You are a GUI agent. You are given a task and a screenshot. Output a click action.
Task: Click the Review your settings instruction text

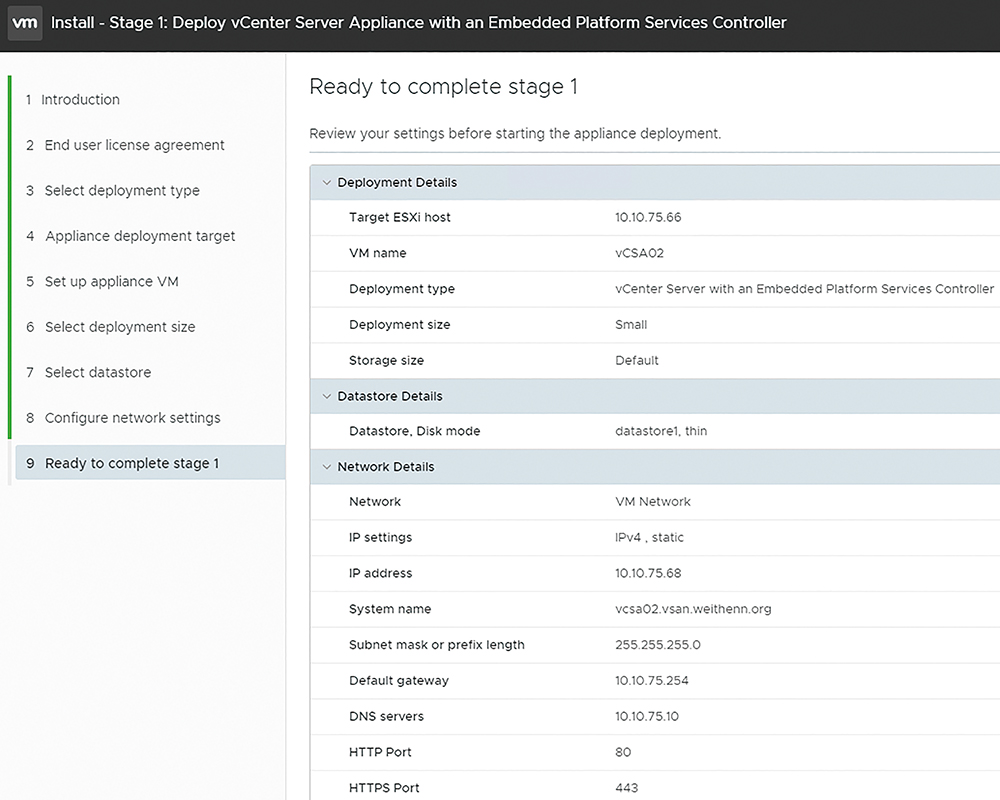(515, 134)
